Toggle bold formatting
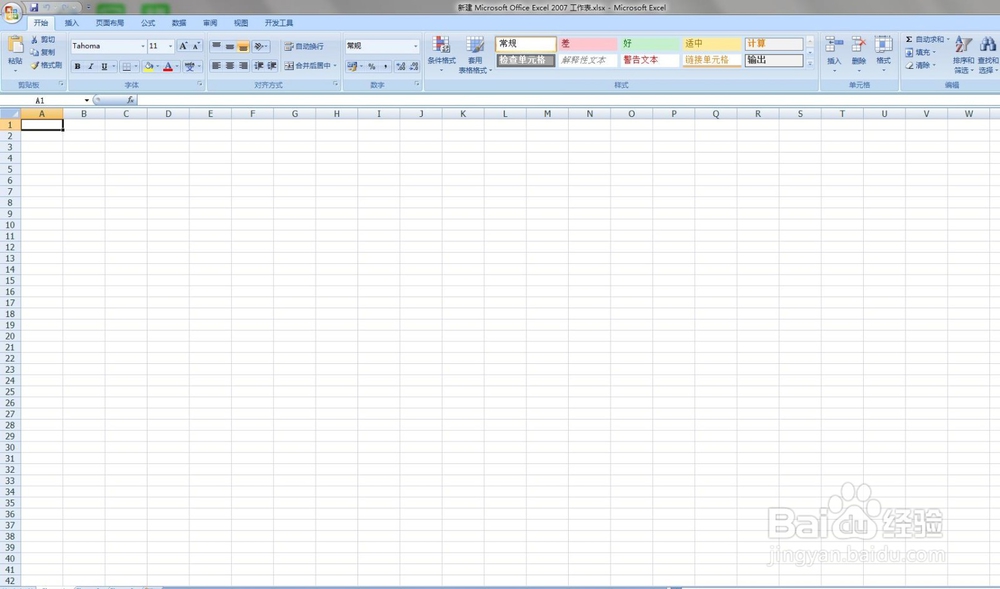 pos(77,66)
